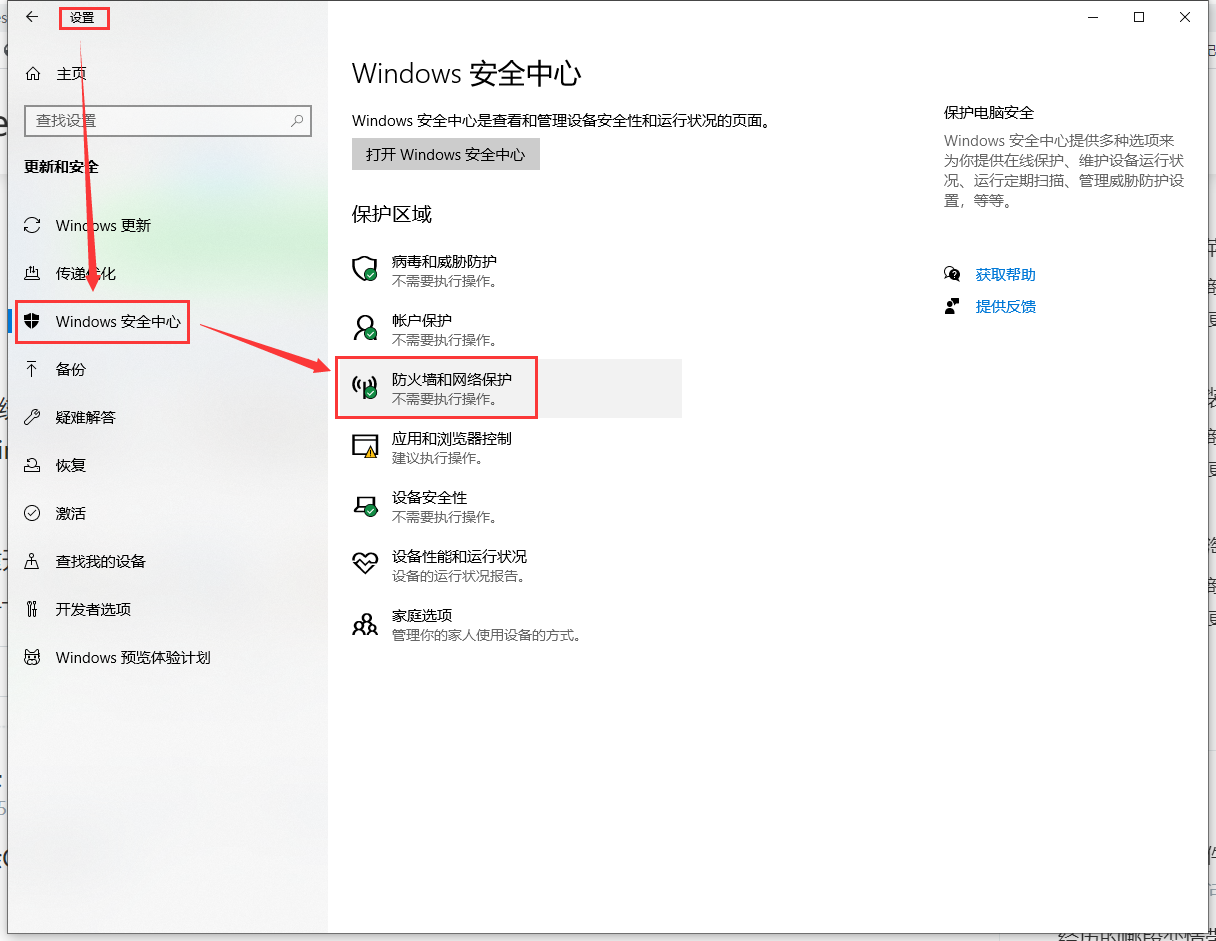Click the 设置 window title text
The width and height of the screenshot is (1216, 941).
tap(82, 17)
